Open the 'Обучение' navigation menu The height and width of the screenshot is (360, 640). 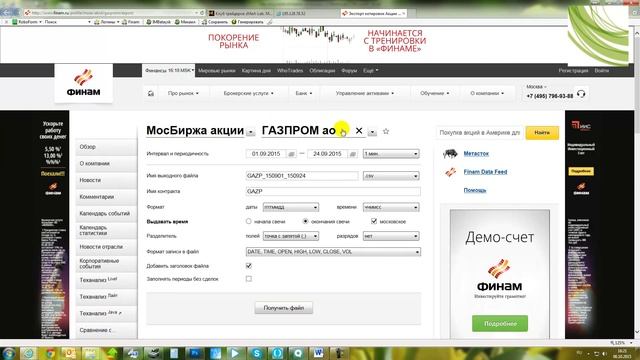pos(435,93)
